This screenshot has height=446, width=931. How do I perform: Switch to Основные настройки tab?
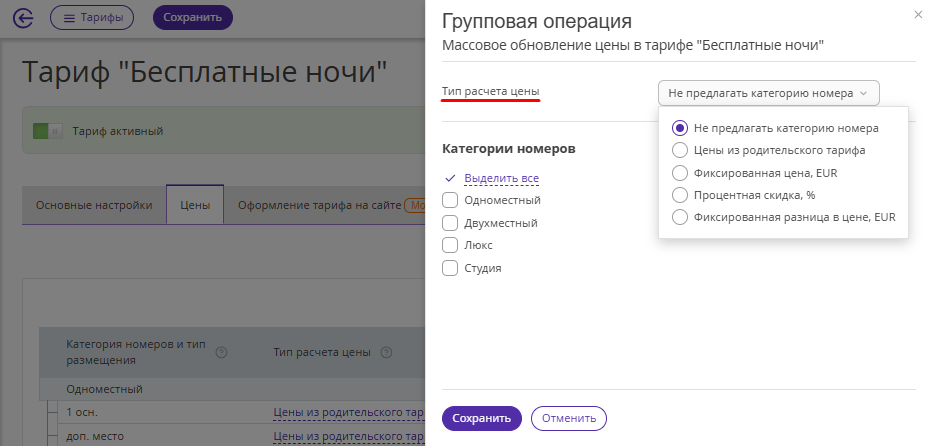pos(94,205)
